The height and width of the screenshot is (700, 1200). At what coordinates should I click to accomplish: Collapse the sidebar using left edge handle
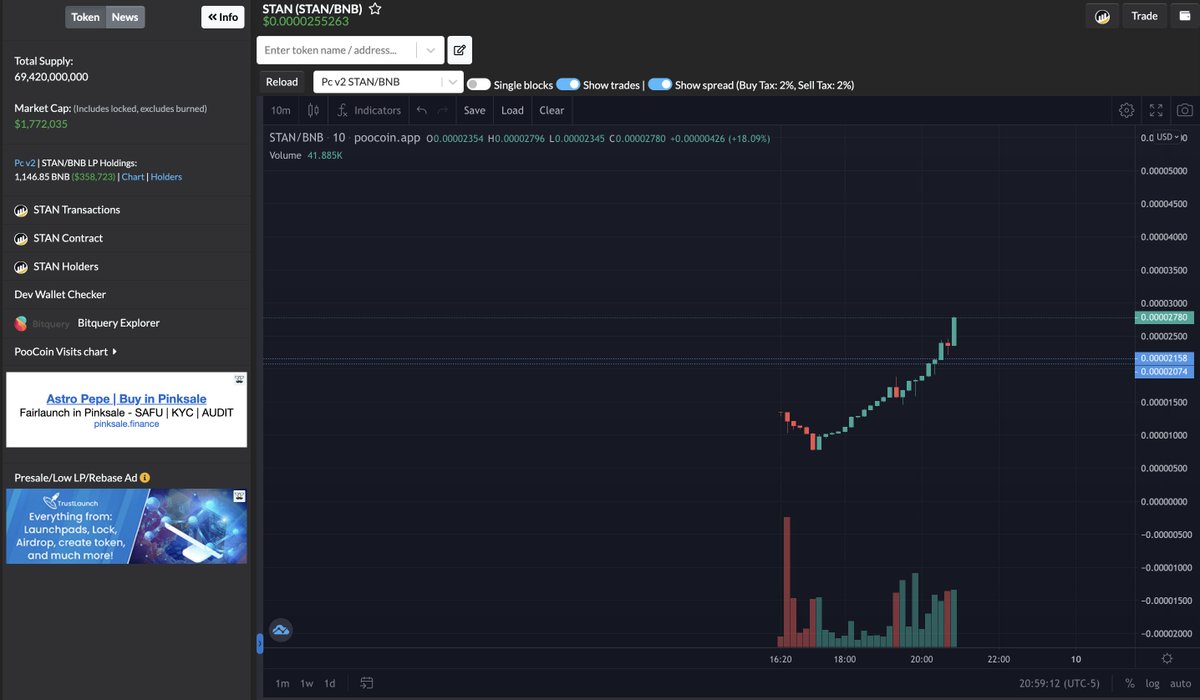[x=259, y=644]
